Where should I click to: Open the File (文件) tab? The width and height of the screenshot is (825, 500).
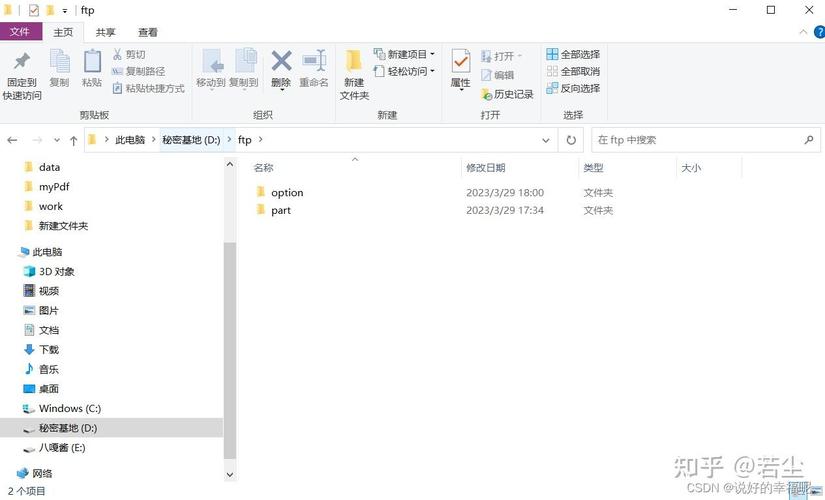pyautogui.click(x=20, y=32)
